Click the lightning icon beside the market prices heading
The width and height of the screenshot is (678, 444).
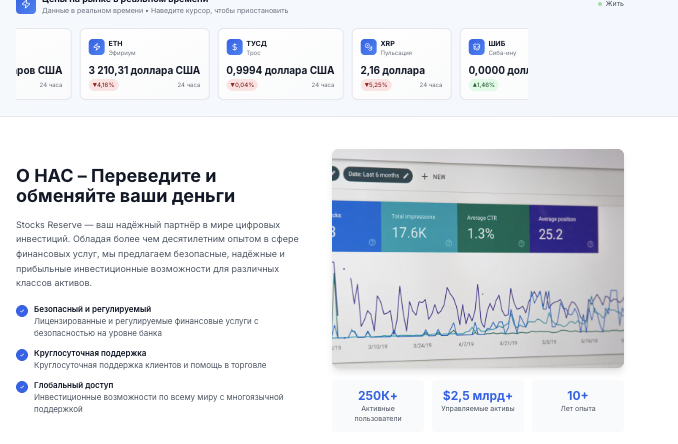(x=26, y=5)
